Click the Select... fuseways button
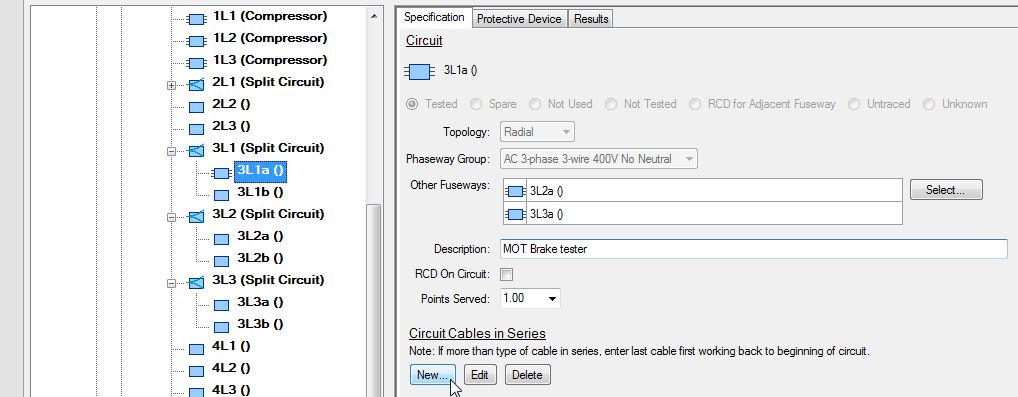Screen dimensions: 1018x397 pos(946,190)
